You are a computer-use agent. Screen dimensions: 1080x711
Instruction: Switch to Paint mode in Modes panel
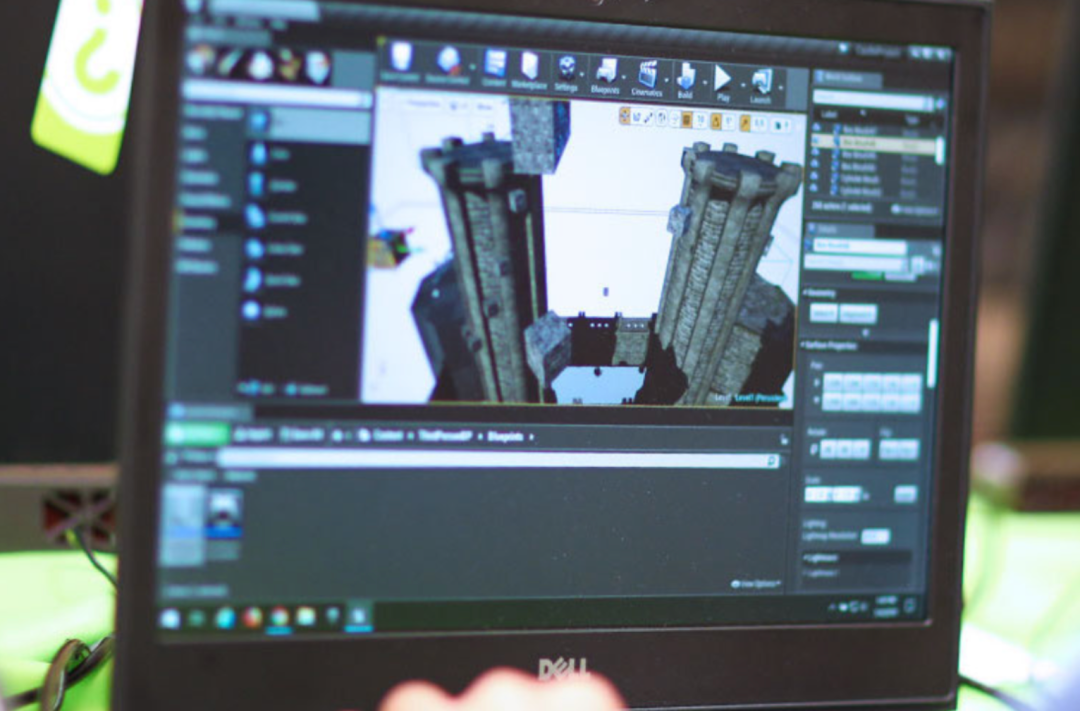coord(230,63)
